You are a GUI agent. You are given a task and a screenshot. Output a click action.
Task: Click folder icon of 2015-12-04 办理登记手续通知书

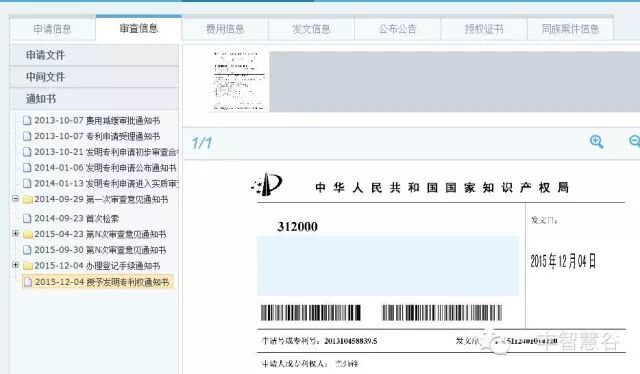point(28,266)
